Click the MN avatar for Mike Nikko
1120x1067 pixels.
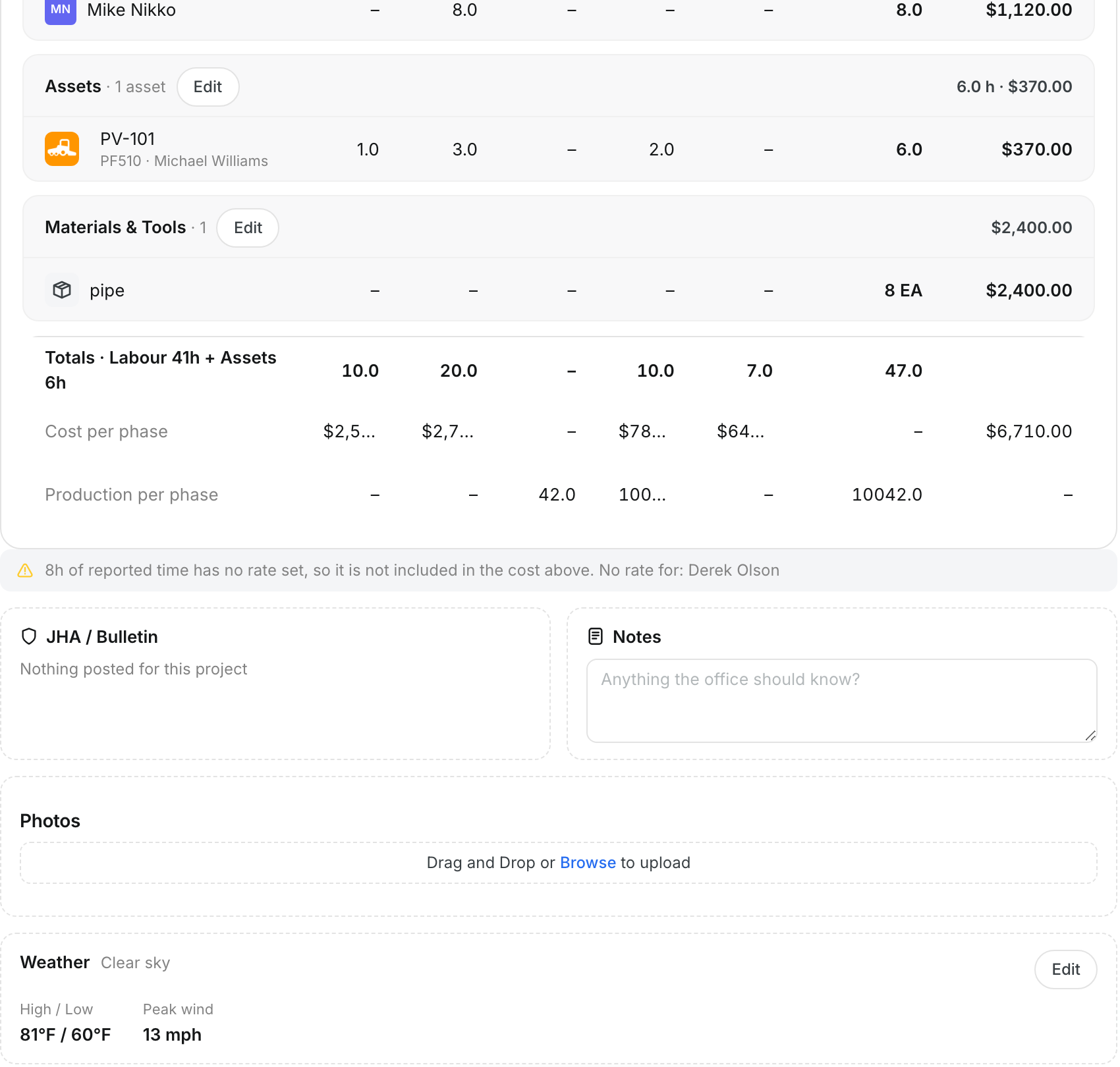[x=61, y=11]
